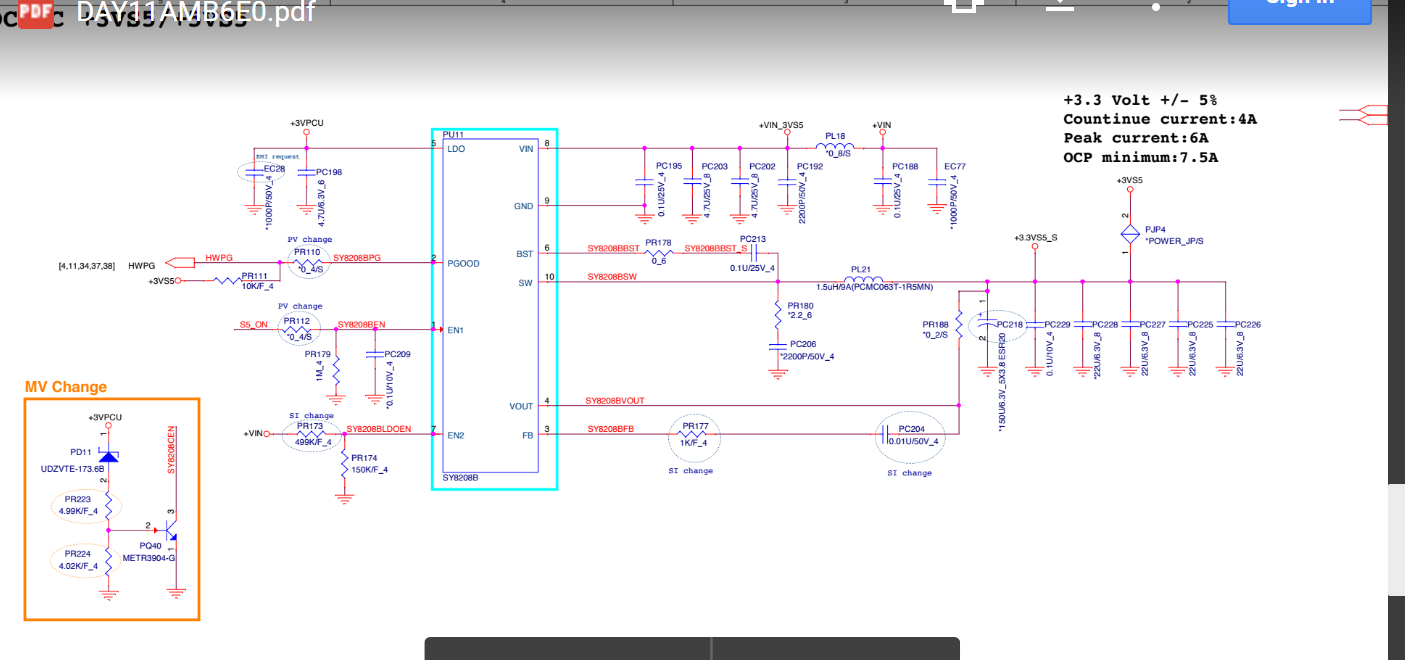The height and width of the screenshot is (660, 1405).
Task: Click the PL21 inductor label
Action: [x=860, y=270]
